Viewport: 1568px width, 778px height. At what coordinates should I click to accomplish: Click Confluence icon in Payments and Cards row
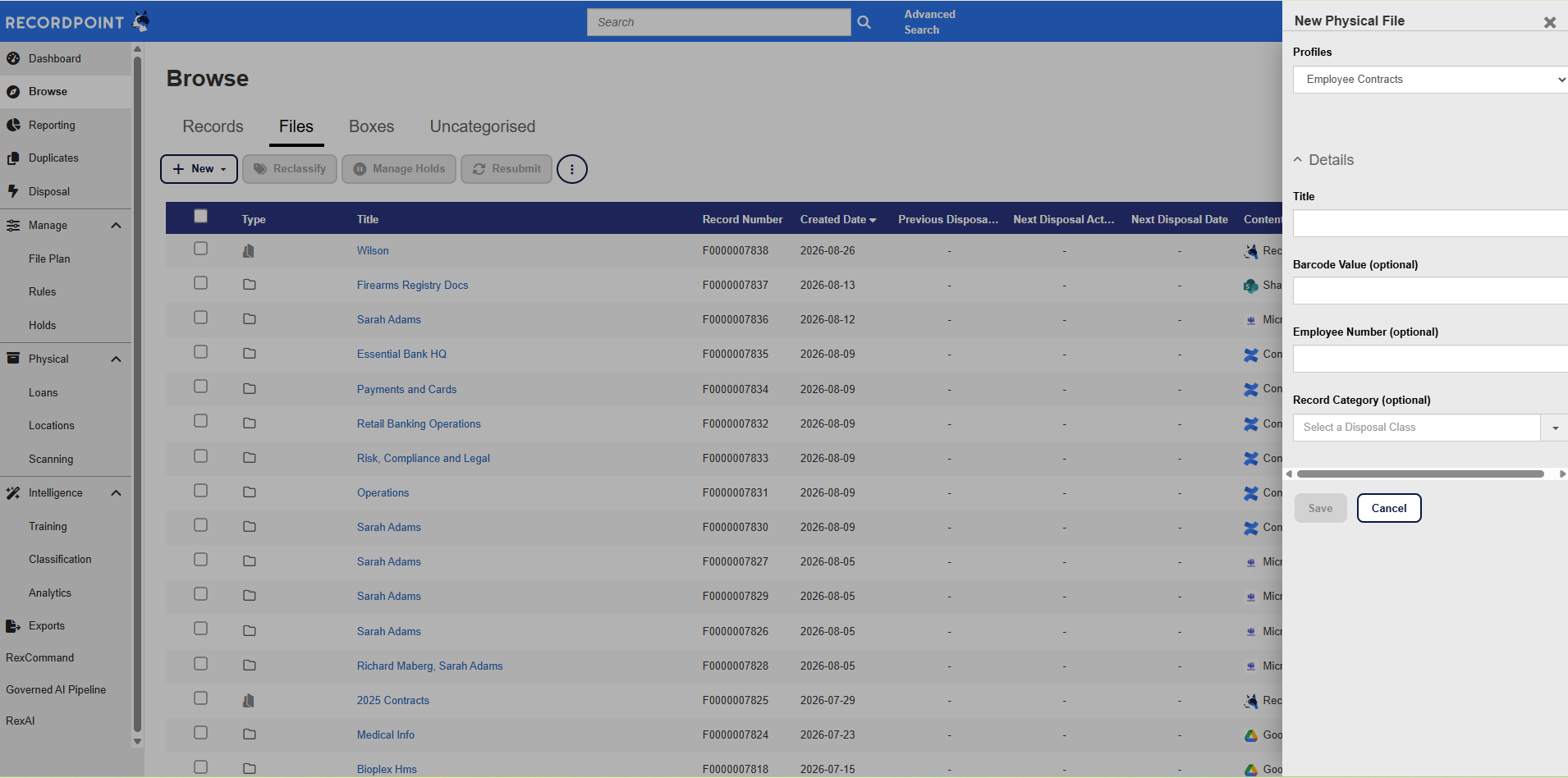pyautogui.click(x=1251, y=389)
